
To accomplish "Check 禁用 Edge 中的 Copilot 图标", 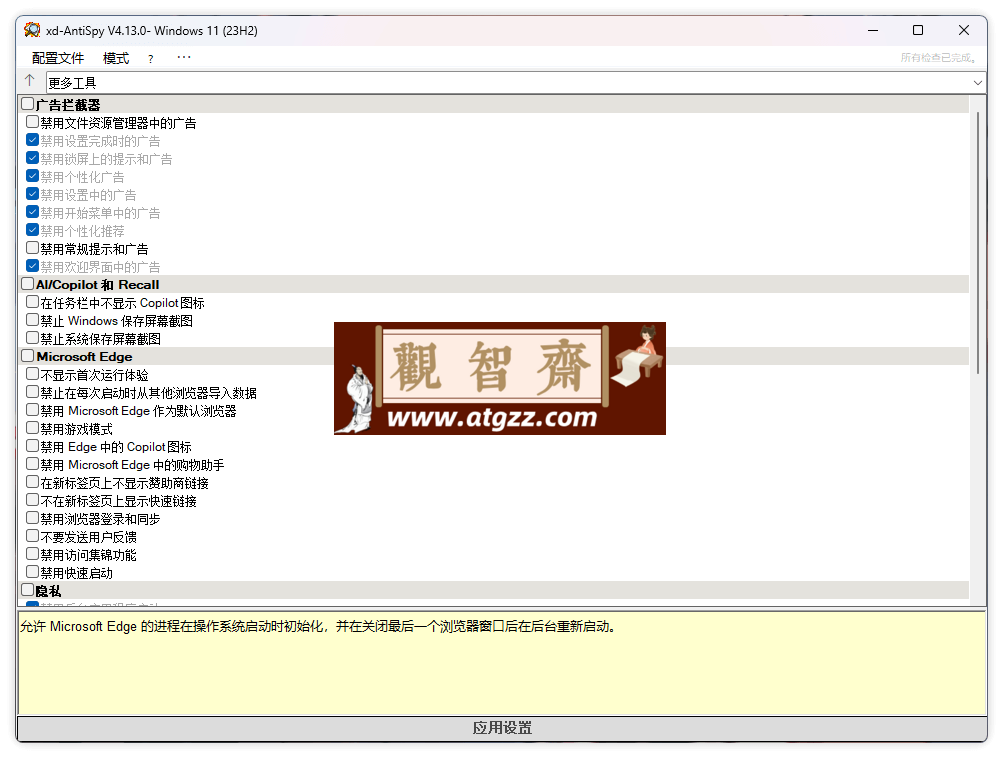I will 33,445.
